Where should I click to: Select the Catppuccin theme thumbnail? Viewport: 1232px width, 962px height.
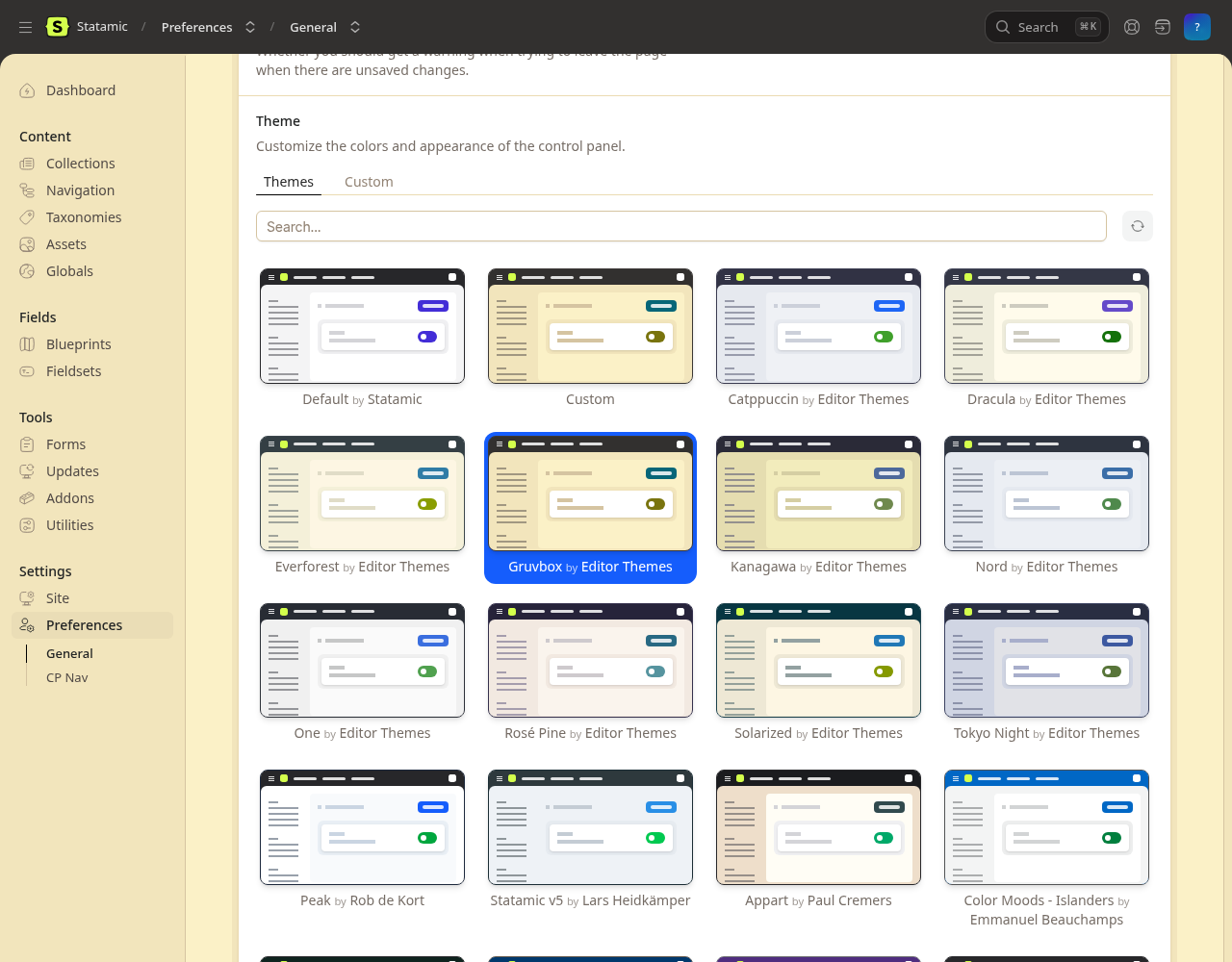coord(818,326)
